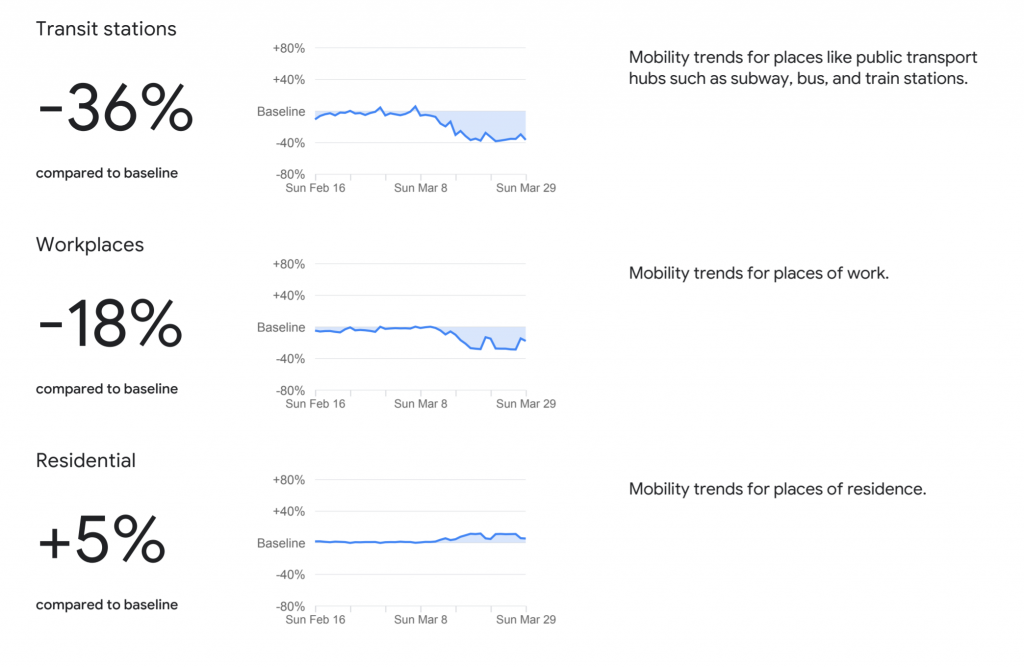Select the -18% workplaces figure
The width and height of the screenshot is (1024, 667).
[x=110, y=324]
